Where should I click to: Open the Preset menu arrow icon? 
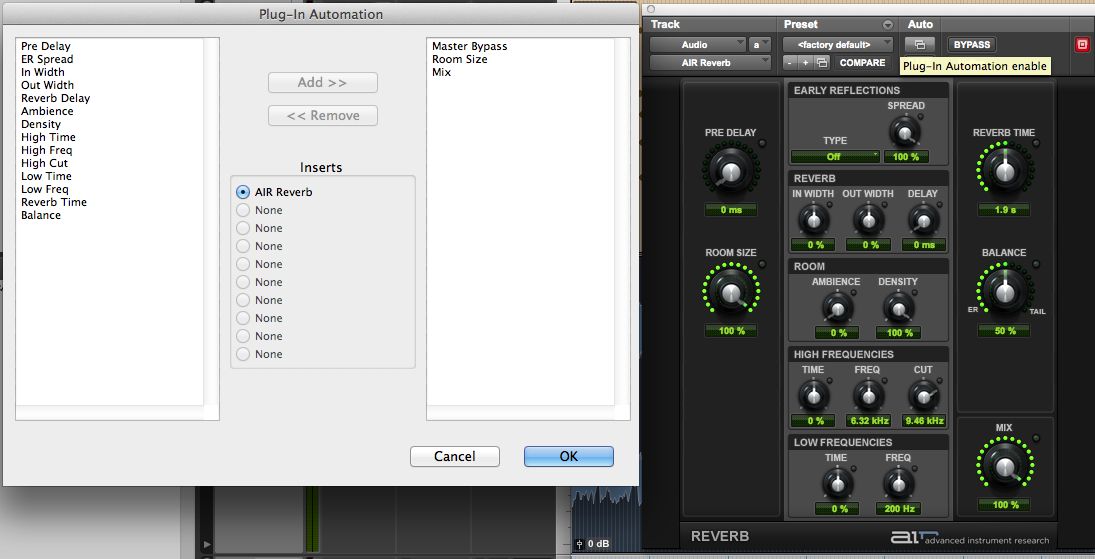(888, 24)
